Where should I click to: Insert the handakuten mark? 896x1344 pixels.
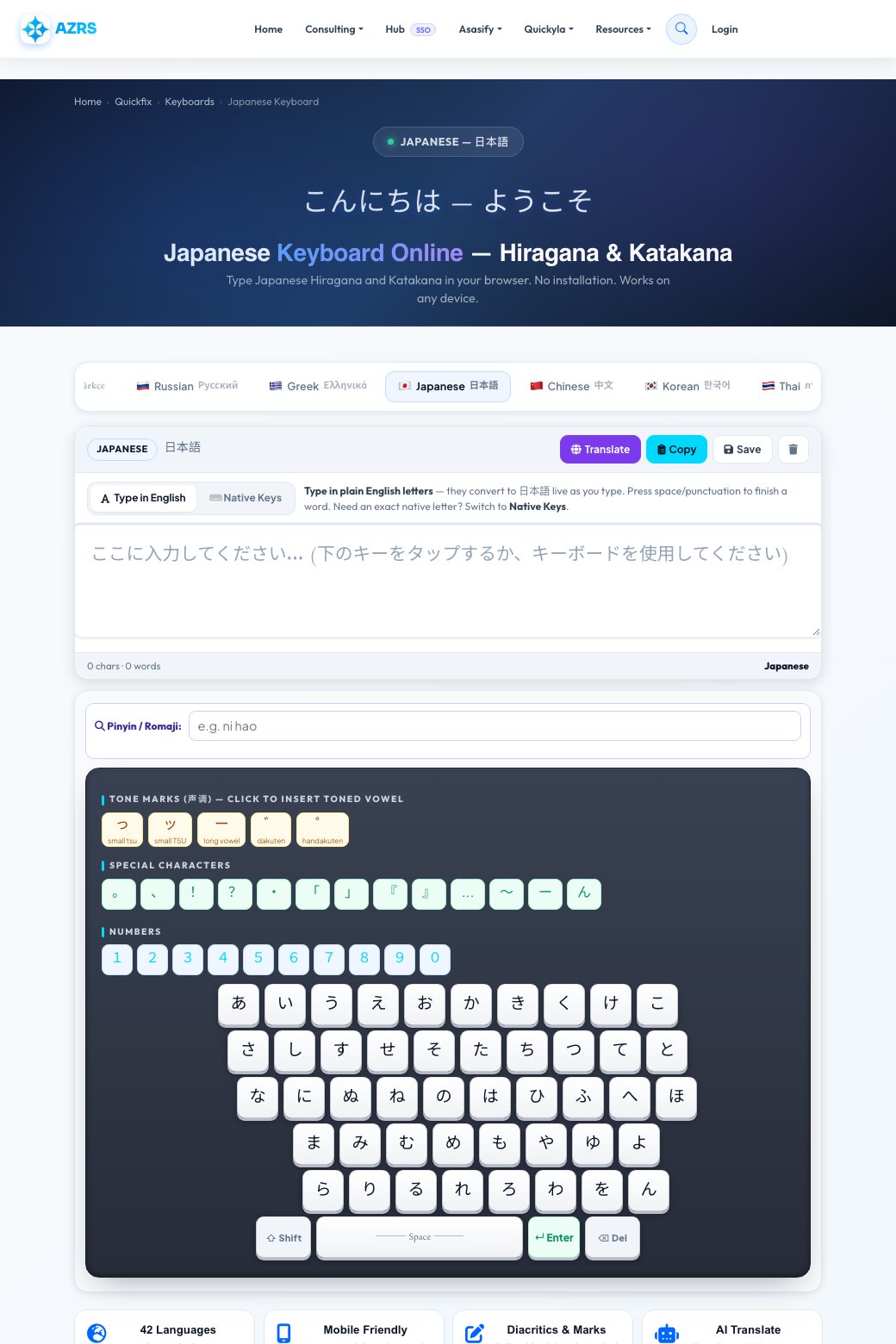pyautogui.click(x=322, y=830)
